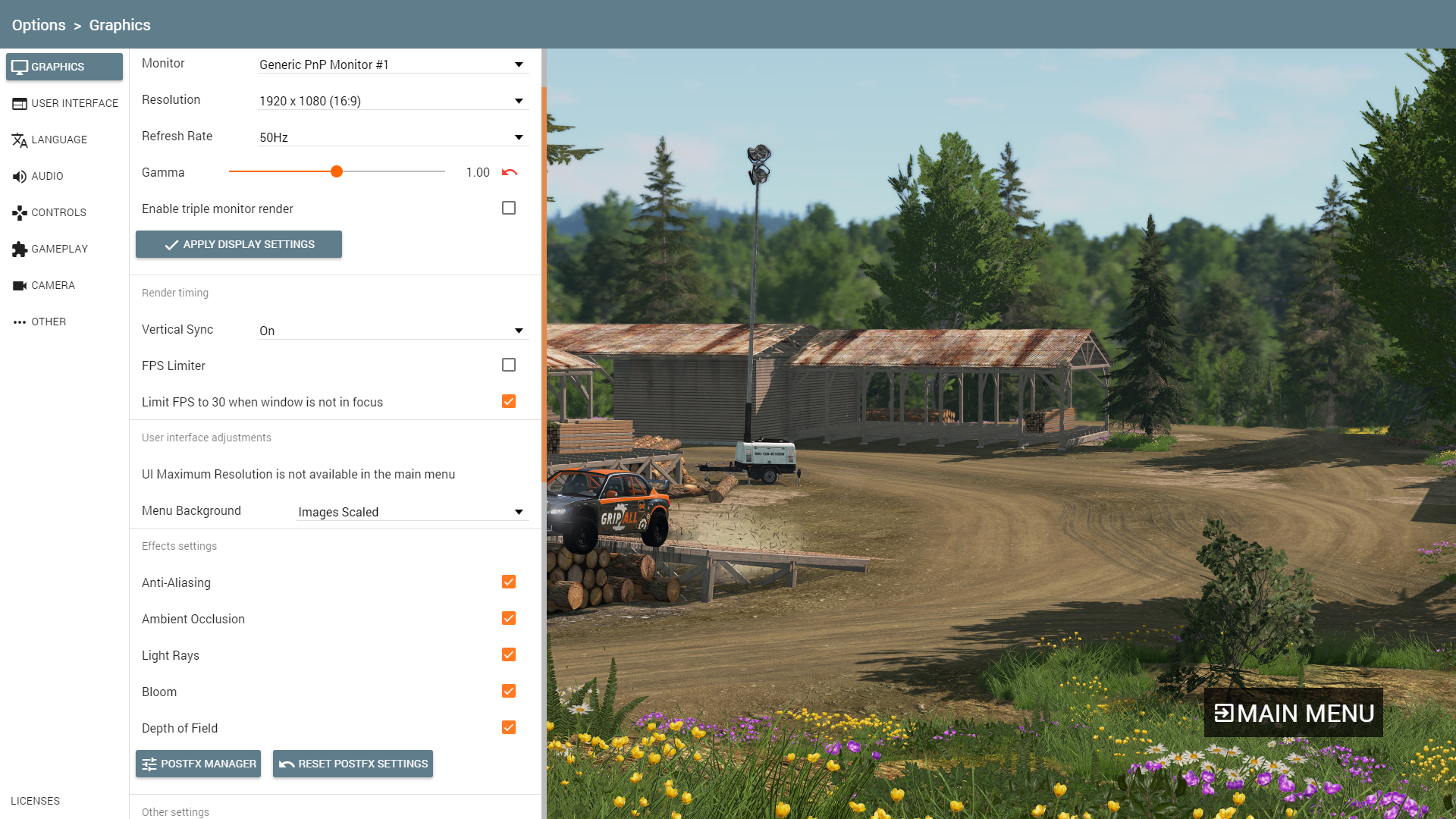Click the Gamma slider handle
Viewport: 1456px width, 819px height.
[337, 171]
